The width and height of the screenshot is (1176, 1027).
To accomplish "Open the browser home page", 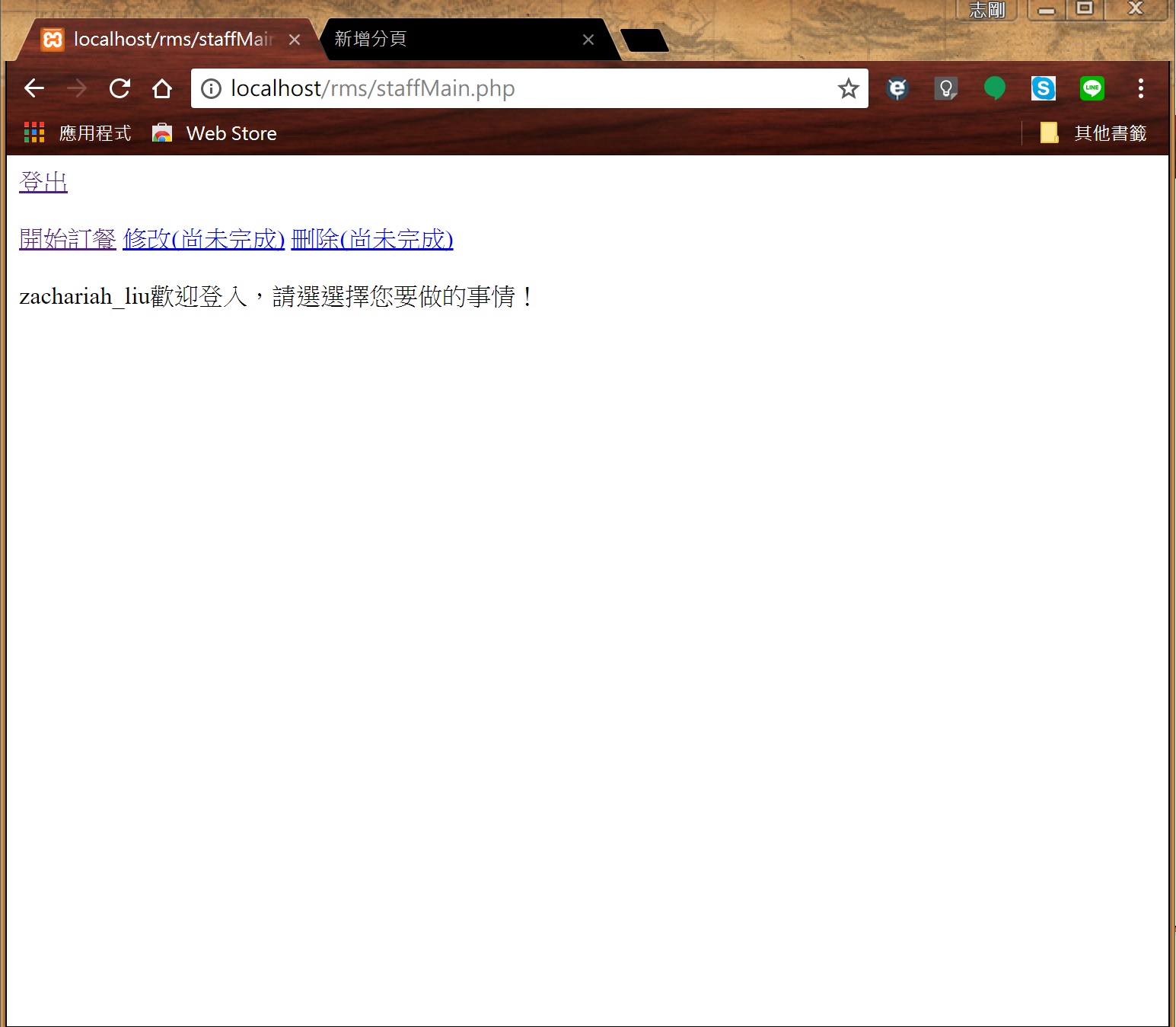I will (162, 88).
